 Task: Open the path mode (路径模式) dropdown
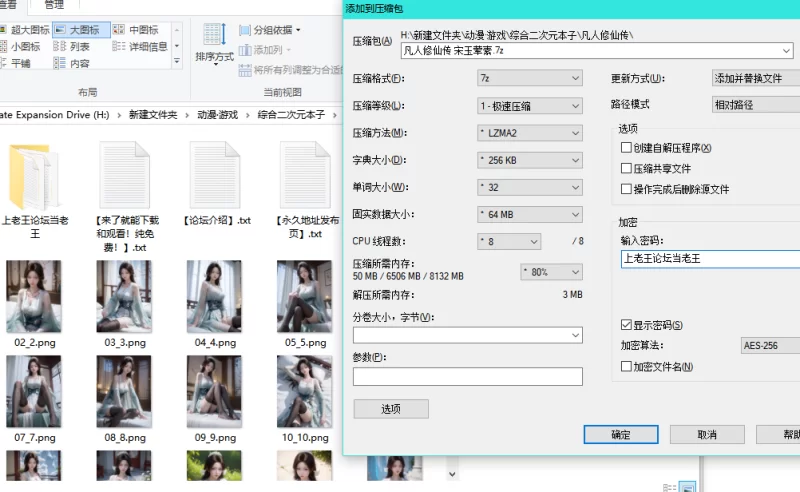[756, 105]
